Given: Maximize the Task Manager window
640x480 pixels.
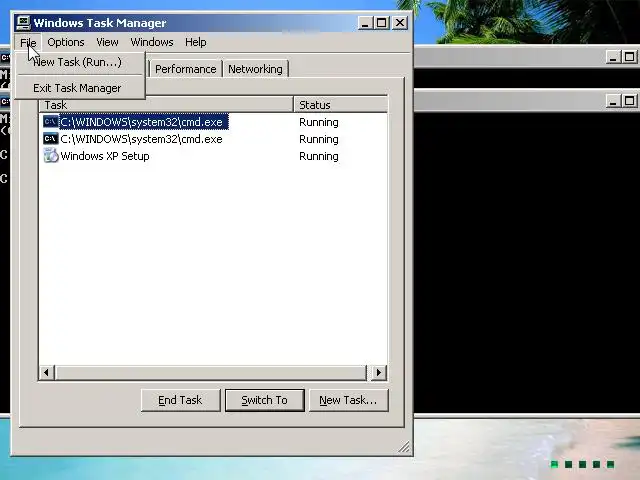Looking at the screenshot, I should pyautogui.click(x=382, y=23).
